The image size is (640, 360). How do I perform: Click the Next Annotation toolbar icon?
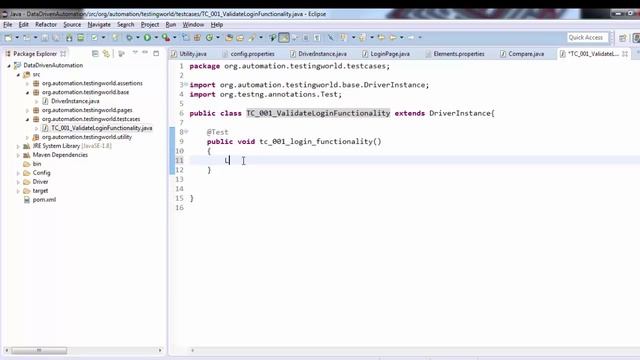point(343,38)
